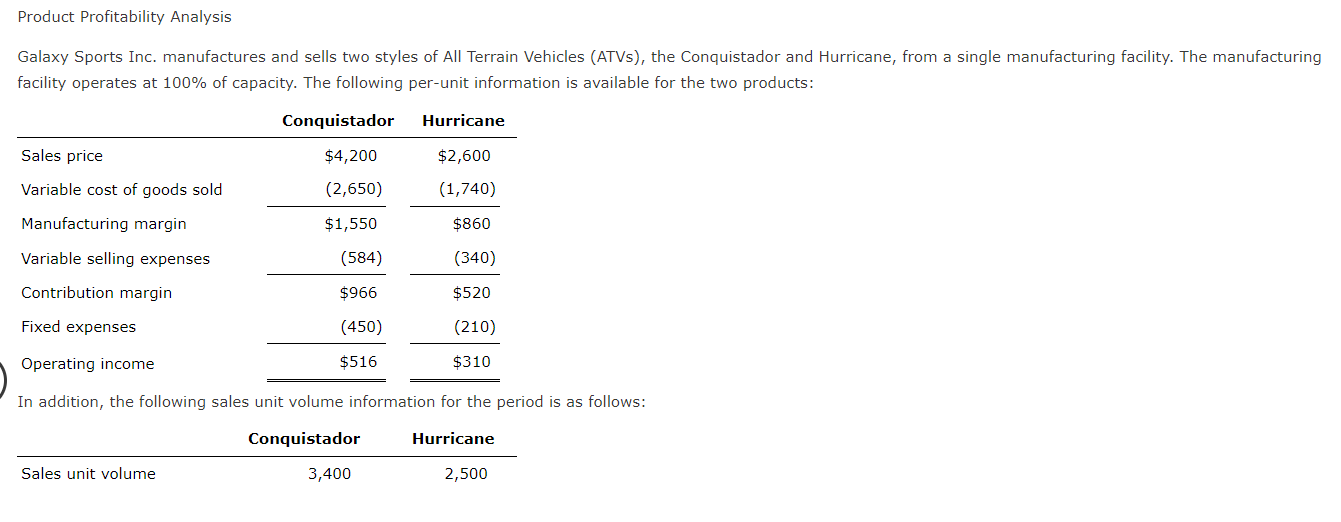Click the Sales unit volume row label
Image resolution: width=1341 pixels, height=522 pixels.
click(89, 474)
